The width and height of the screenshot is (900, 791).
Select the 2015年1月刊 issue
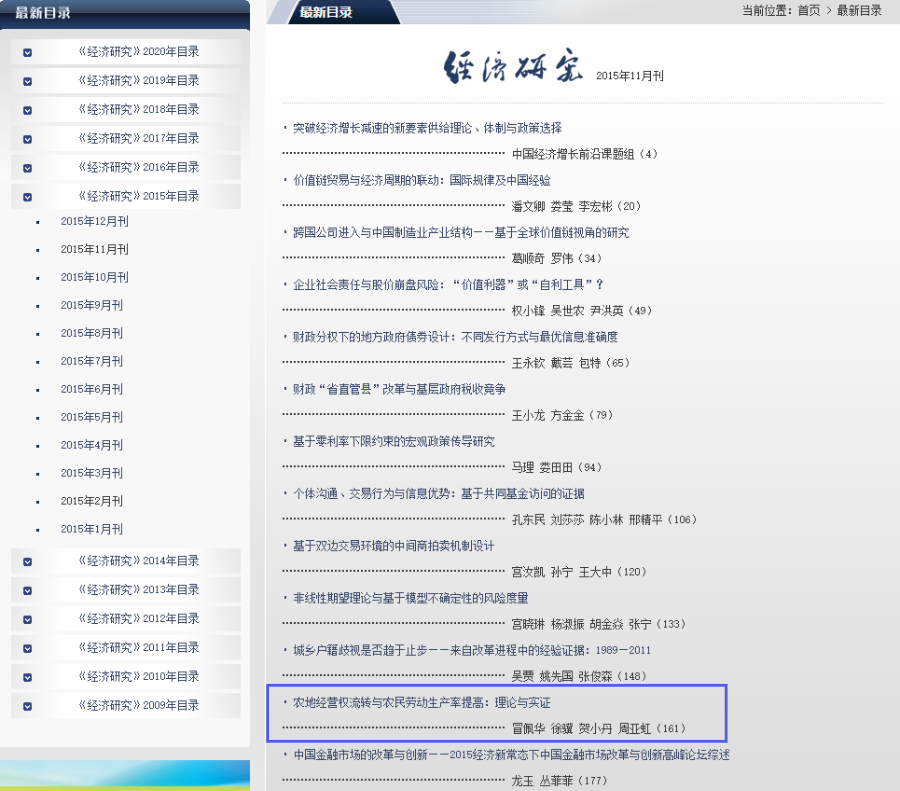coord(91,529)
